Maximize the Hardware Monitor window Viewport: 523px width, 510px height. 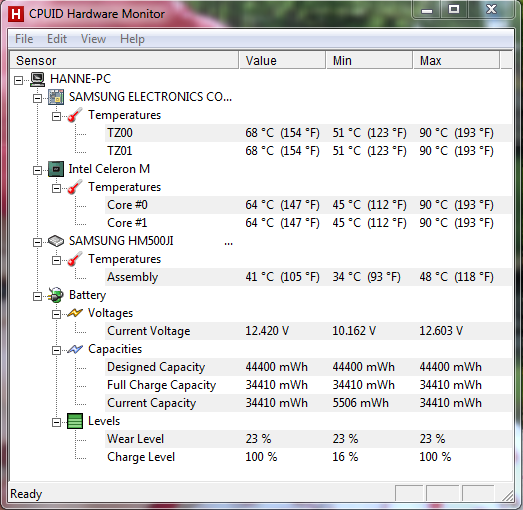point(454,10)
